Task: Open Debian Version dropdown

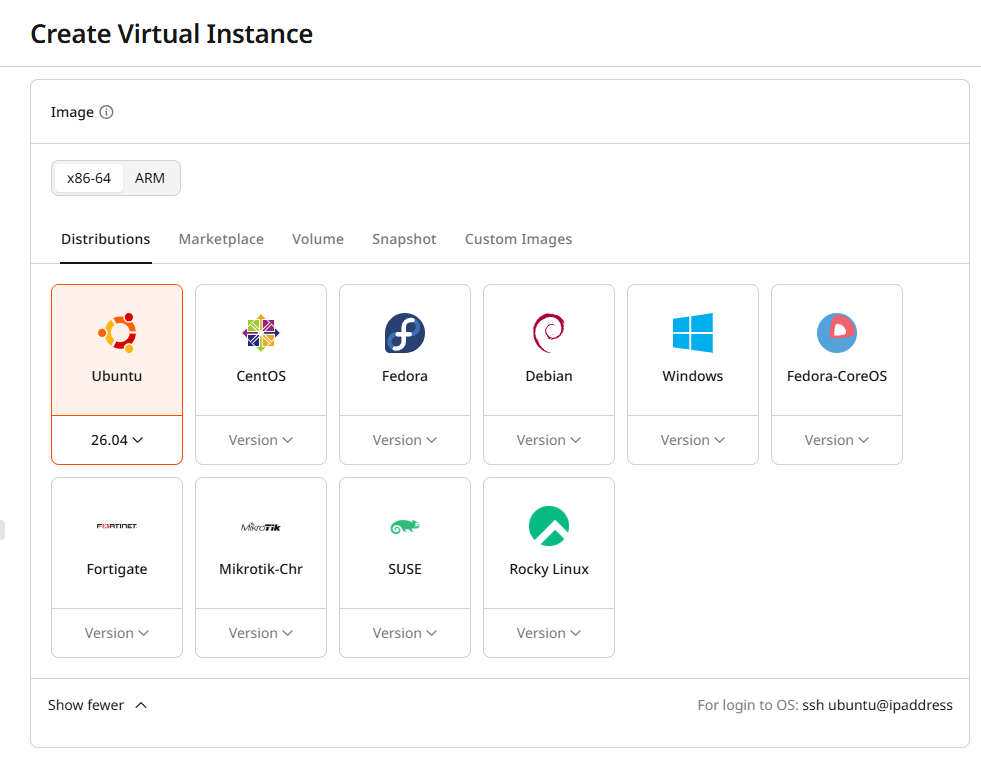Action: tap(549, 440)
